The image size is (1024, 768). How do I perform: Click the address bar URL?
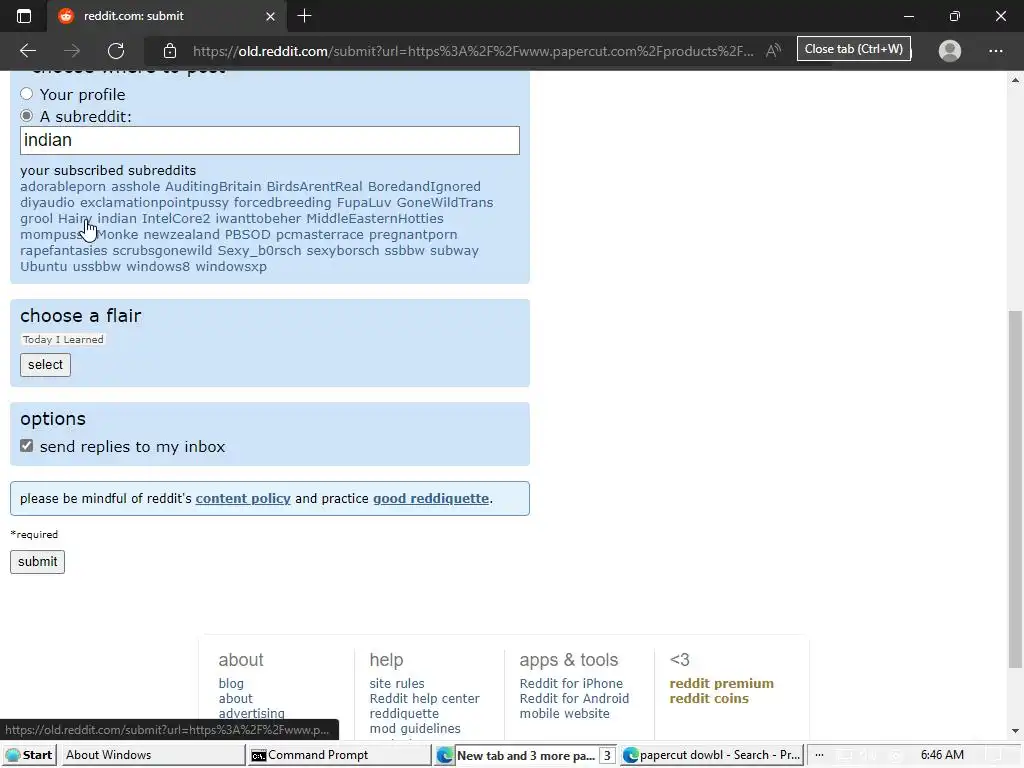473,51
